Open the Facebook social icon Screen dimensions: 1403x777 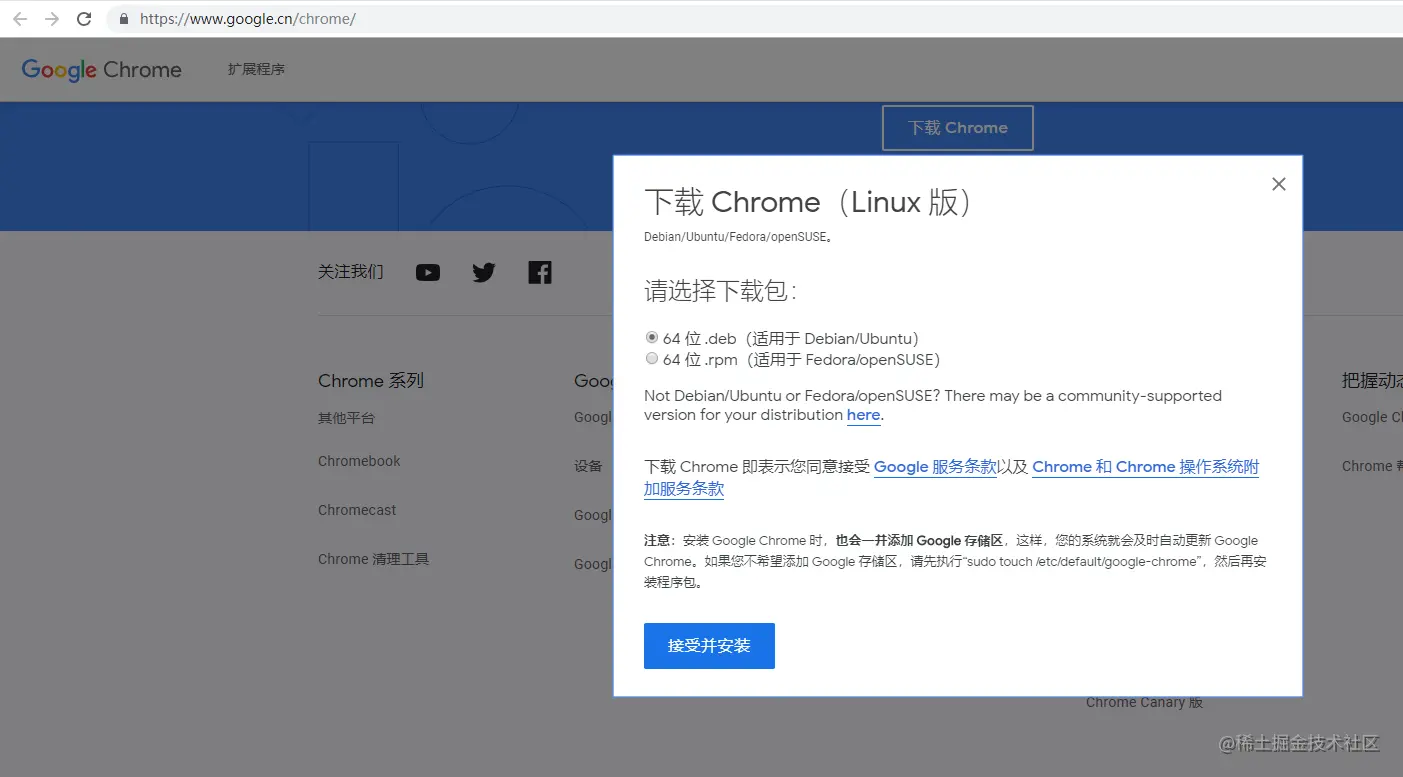coord(539,271)
